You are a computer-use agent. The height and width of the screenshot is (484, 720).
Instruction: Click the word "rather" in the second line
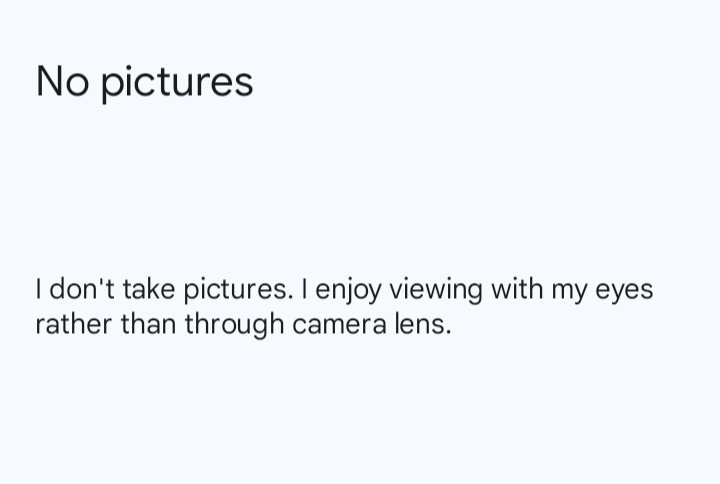click(74, 324)
